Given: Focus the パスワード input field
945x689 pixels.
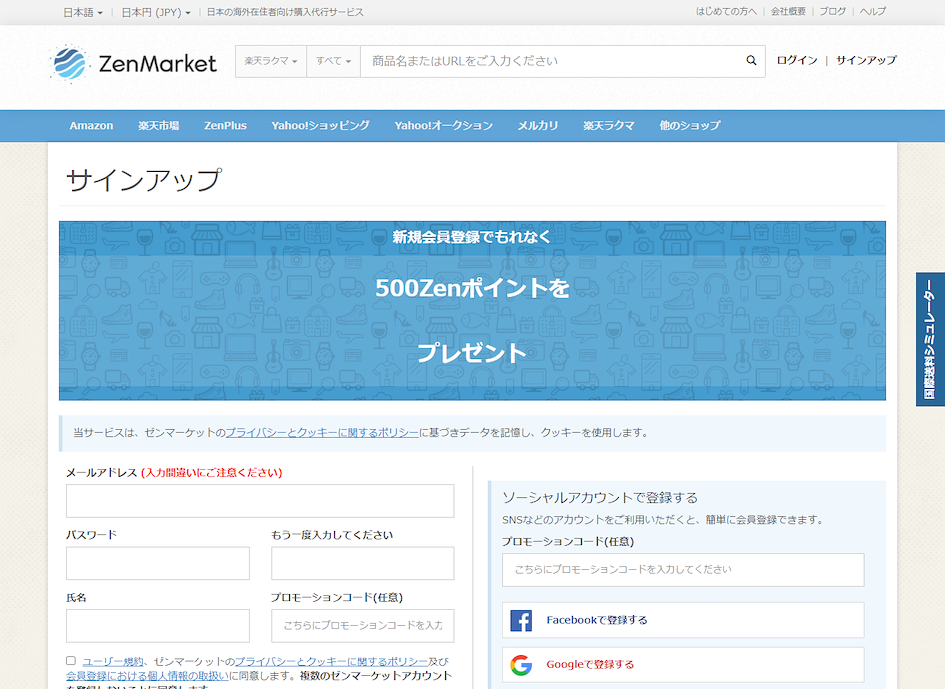Looking at the screenshot, I should pos(158,564).
